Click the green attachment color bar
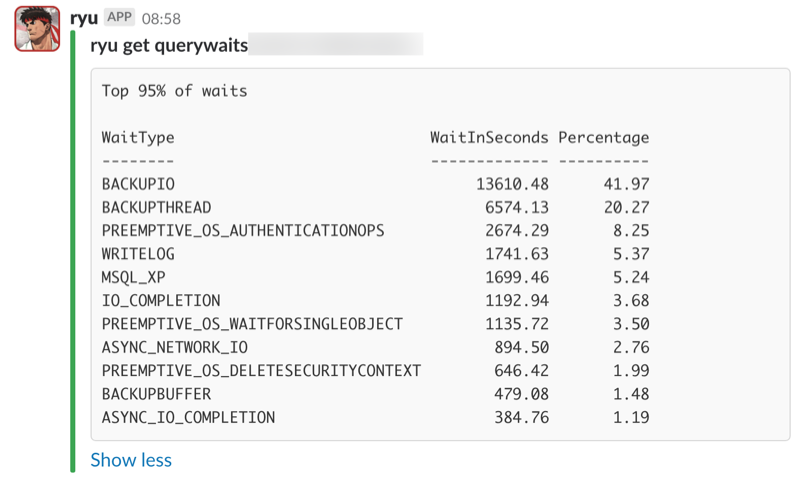800x482 pixels. point(73,251)
